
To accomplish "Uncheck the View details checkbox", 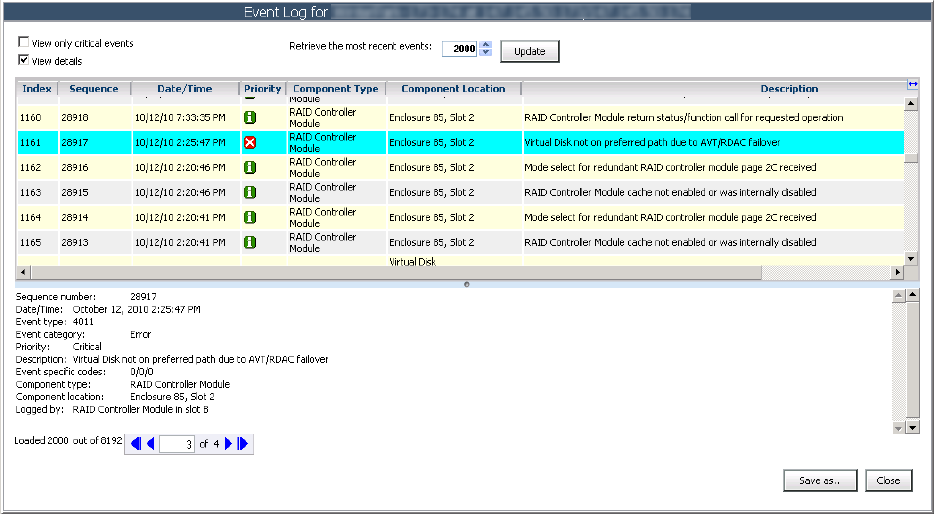I will (23, 61).
